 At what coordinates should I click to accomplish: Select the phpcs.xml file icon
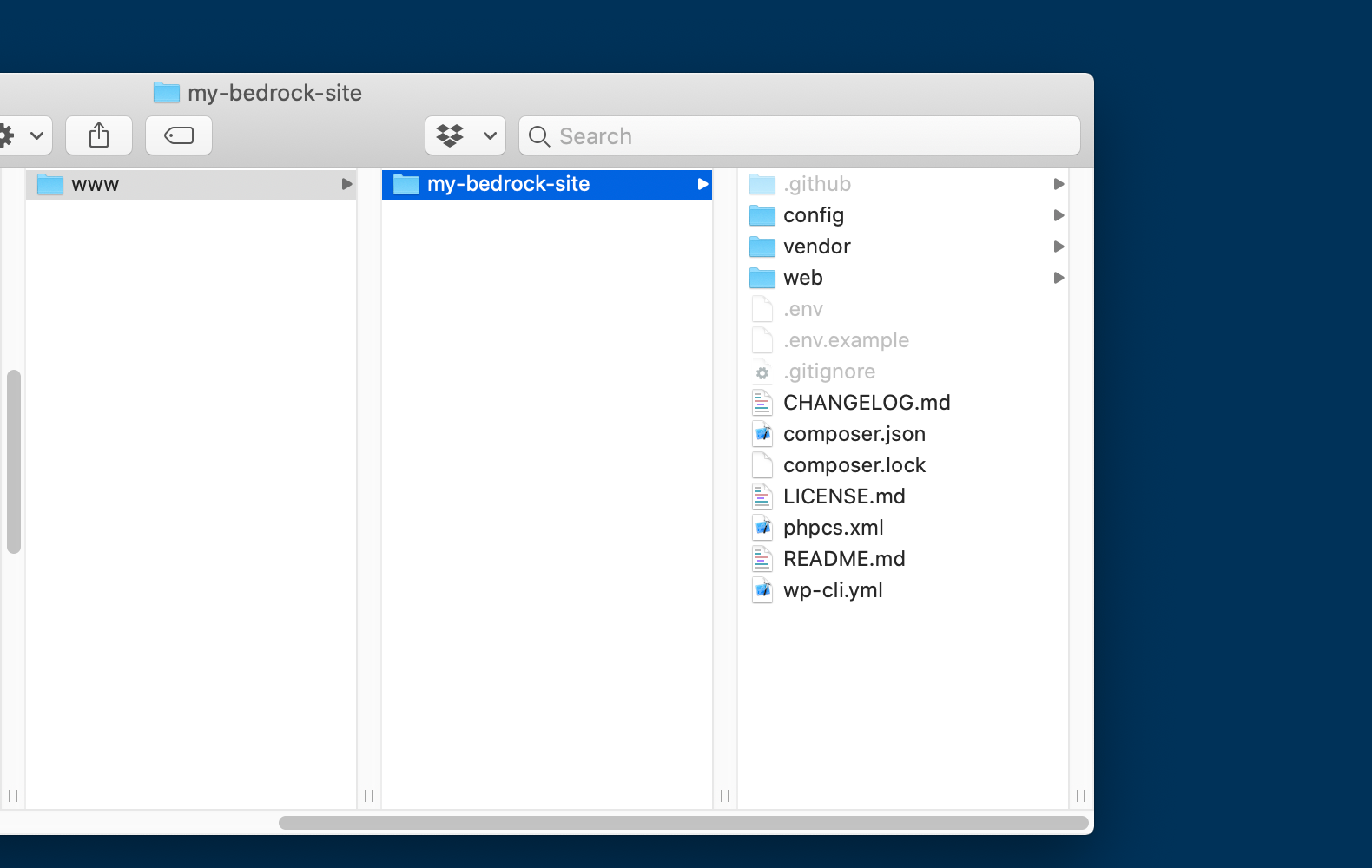point(762,528)
